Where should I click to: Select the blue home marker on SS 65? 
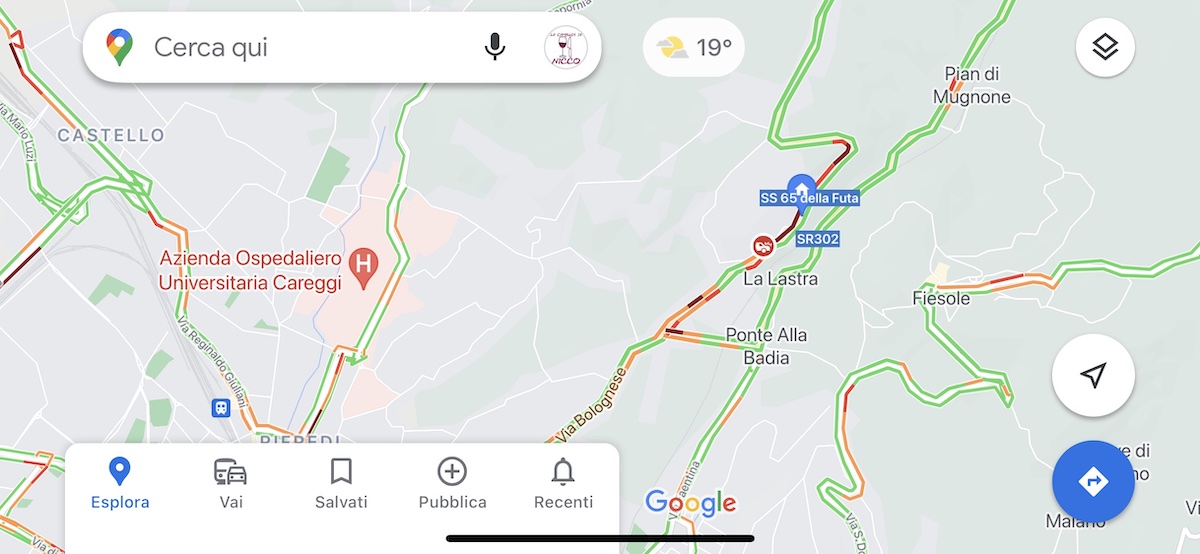(800, 186)
